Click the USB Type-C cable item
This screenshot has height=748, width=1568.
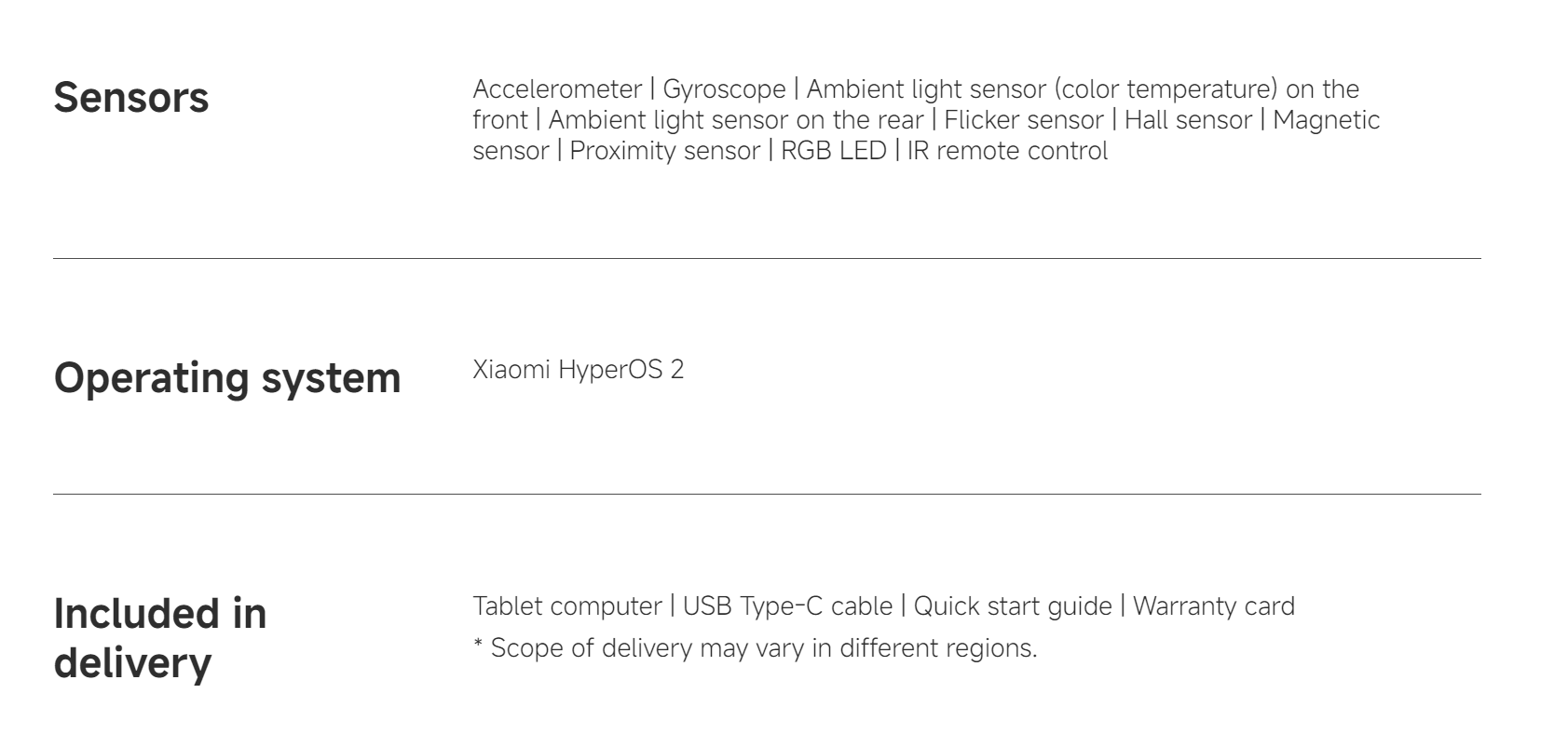click(787, 606)
